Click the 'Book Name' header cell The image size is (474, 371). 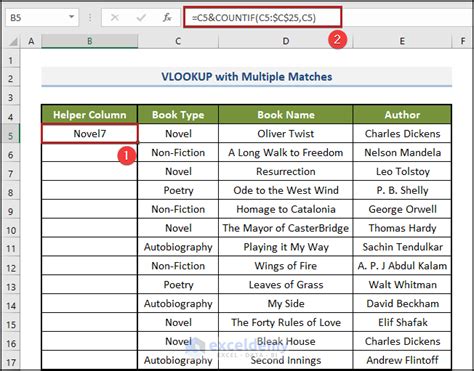[286, 115]
